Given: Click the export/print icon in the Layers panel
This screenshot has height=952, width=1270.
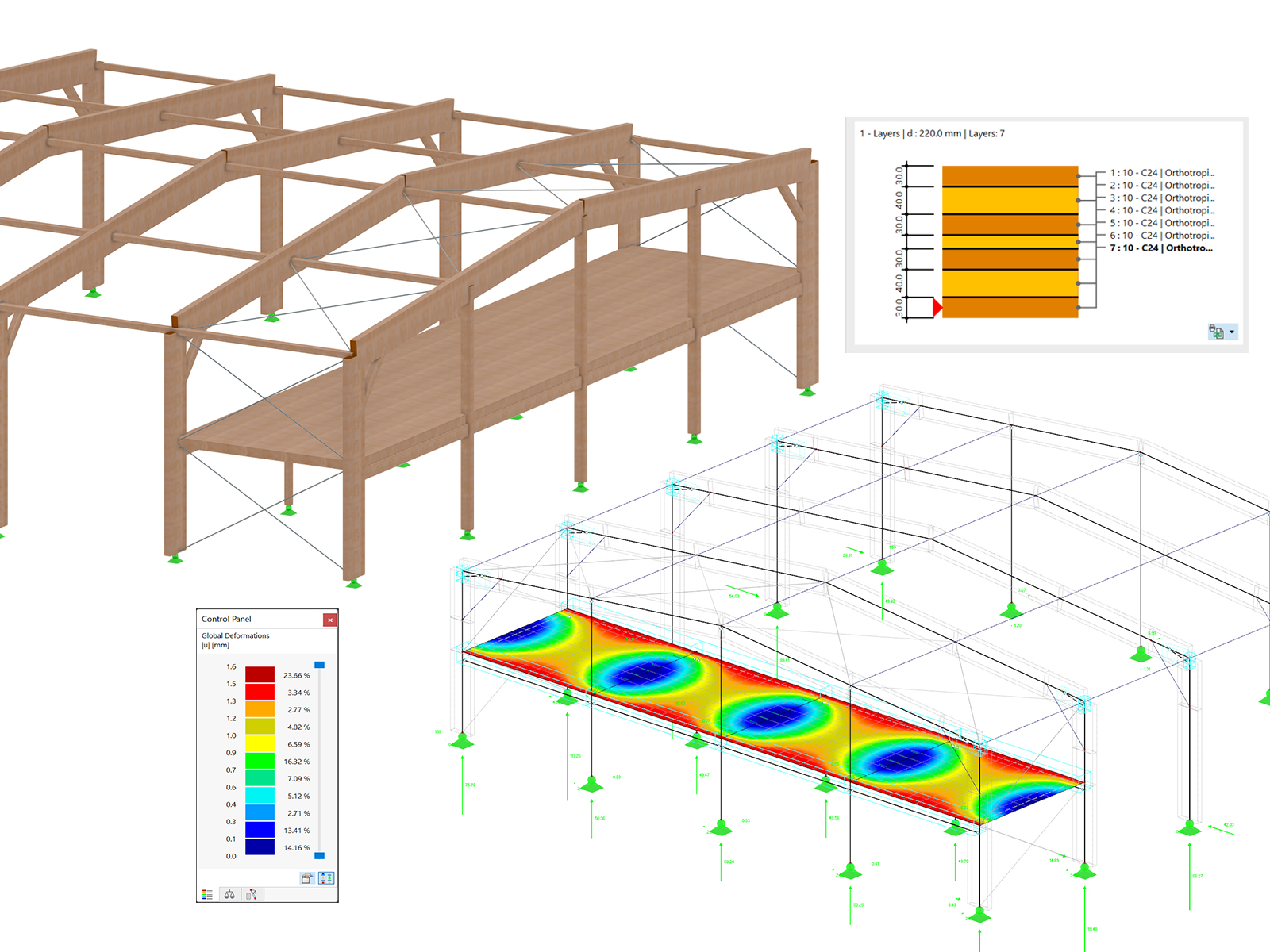Looking at the screenshot, I should [1217, 332].
